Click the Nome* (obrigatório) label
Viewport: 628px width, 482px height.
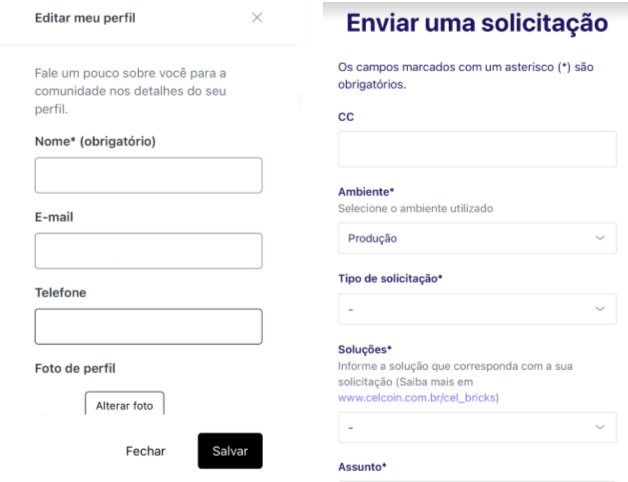pyautogui.click(x=95, y=140)
